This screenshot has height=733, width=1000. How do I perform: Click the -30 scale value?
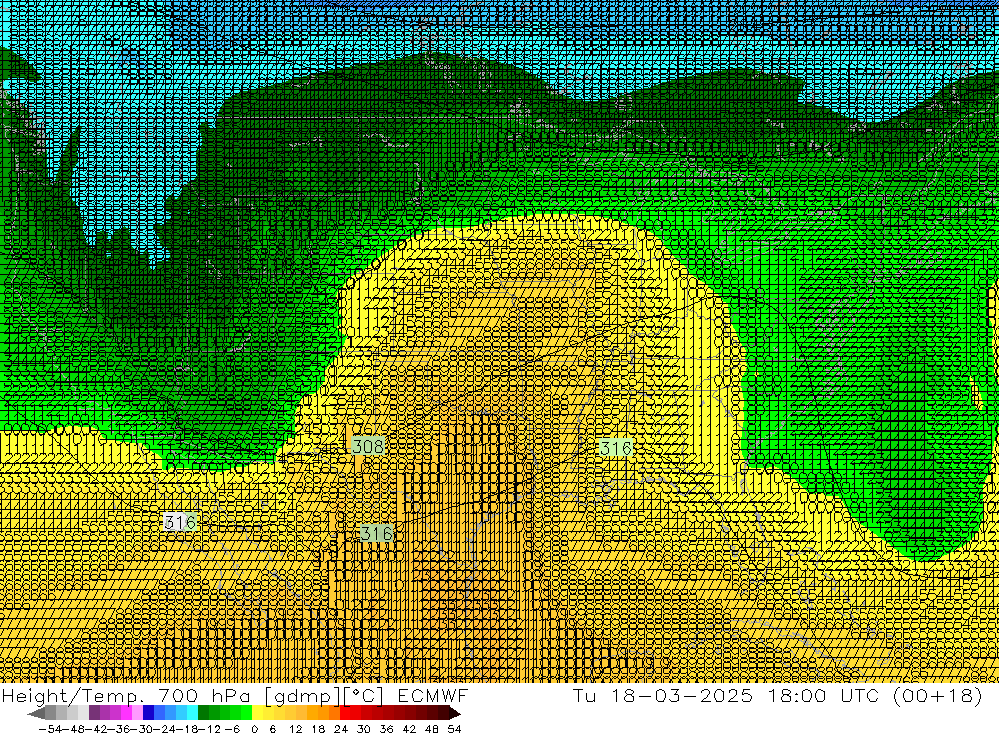(x=142, y=729)
